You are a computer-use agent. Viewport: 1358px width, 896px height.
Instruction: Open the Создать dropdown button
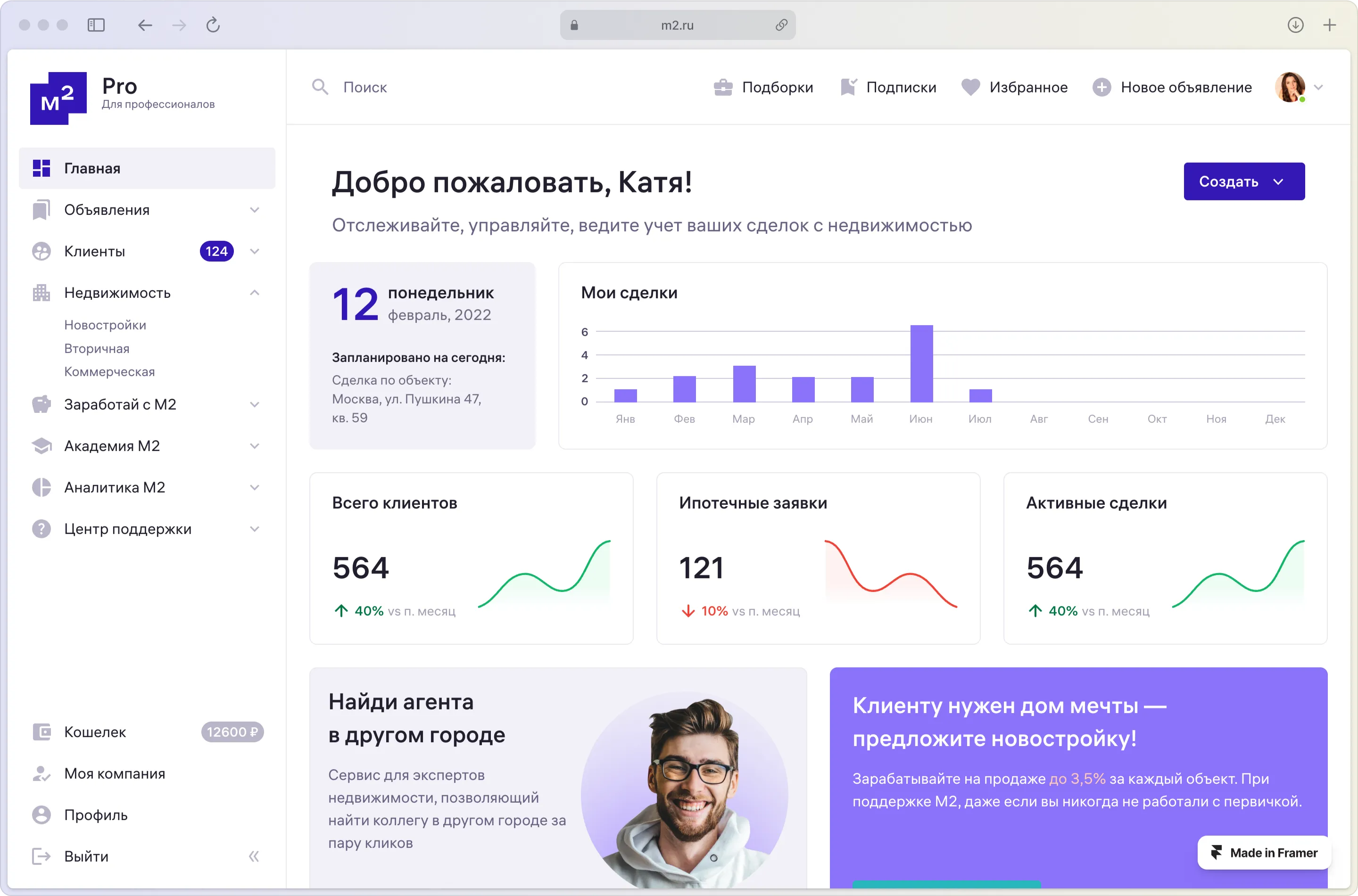(x=1244, y=181)
